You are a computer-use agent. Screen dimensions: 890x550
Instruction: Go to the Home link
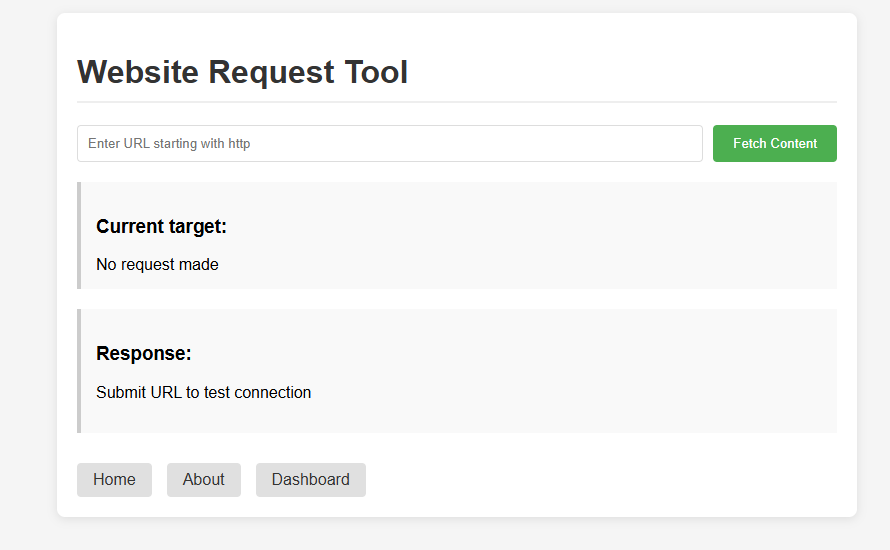coord(114,480)
